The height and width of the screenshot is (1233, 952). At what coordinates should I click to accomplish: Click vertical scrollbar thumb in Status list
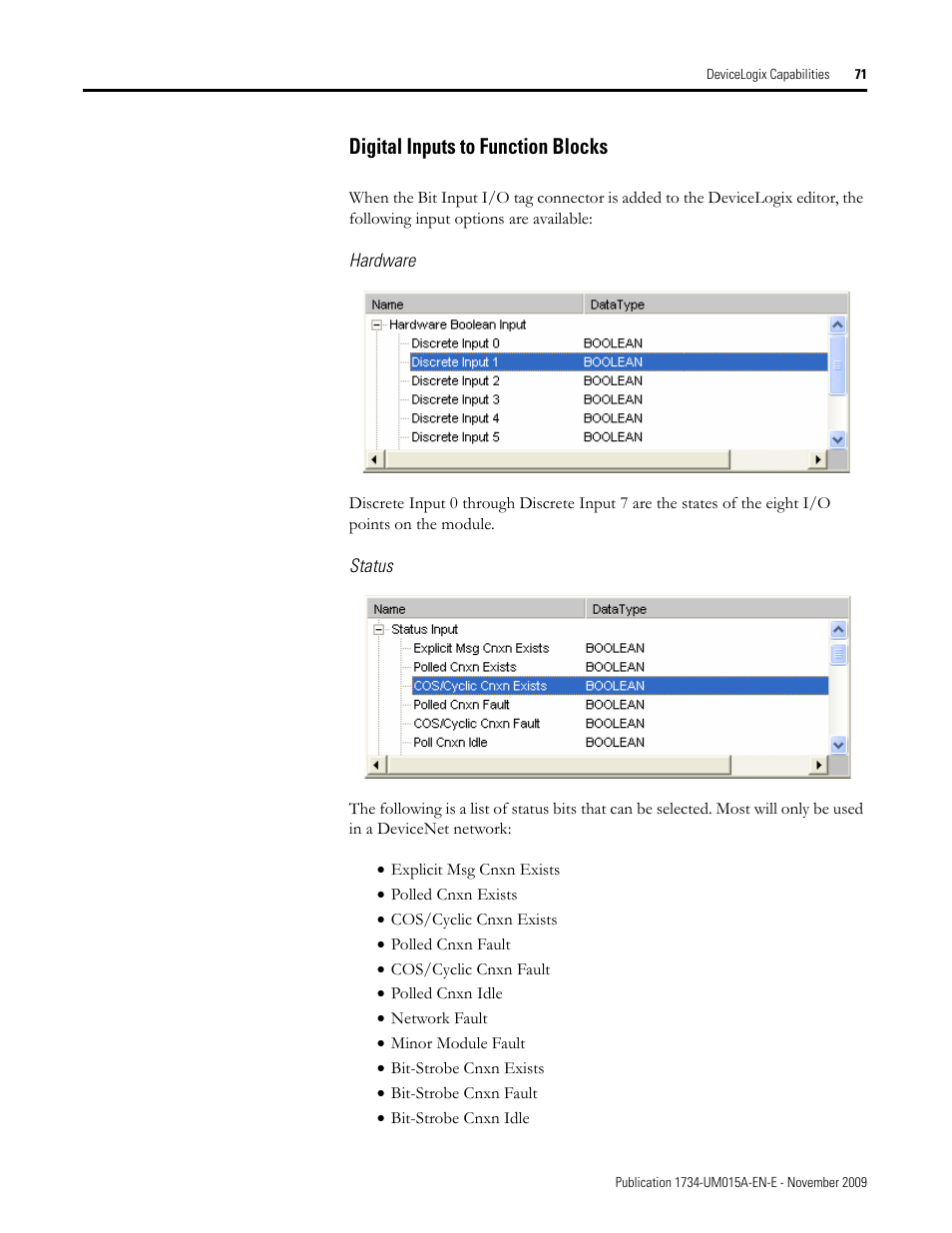(x=838, y=654)
